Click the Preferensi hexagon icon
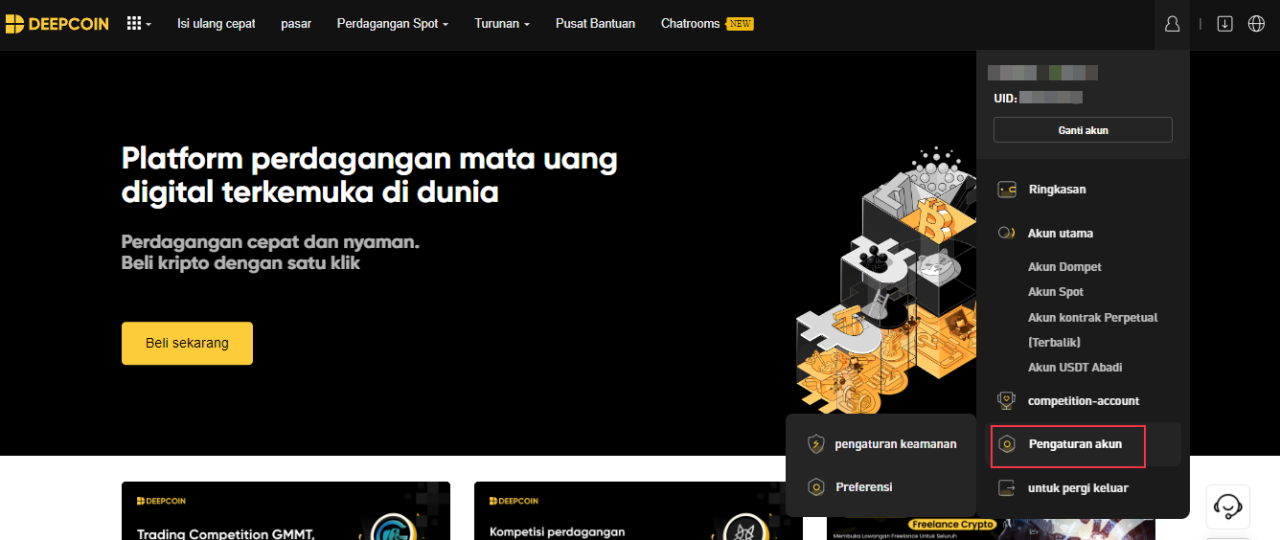Screen dimensions: 1280x540 click(x=816, y=487)
